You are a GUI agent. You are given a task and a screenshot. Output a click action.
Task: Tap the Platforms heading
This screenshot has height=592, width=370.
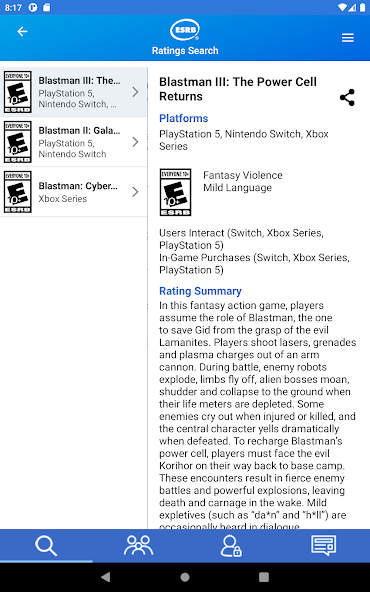coord(183,118)
